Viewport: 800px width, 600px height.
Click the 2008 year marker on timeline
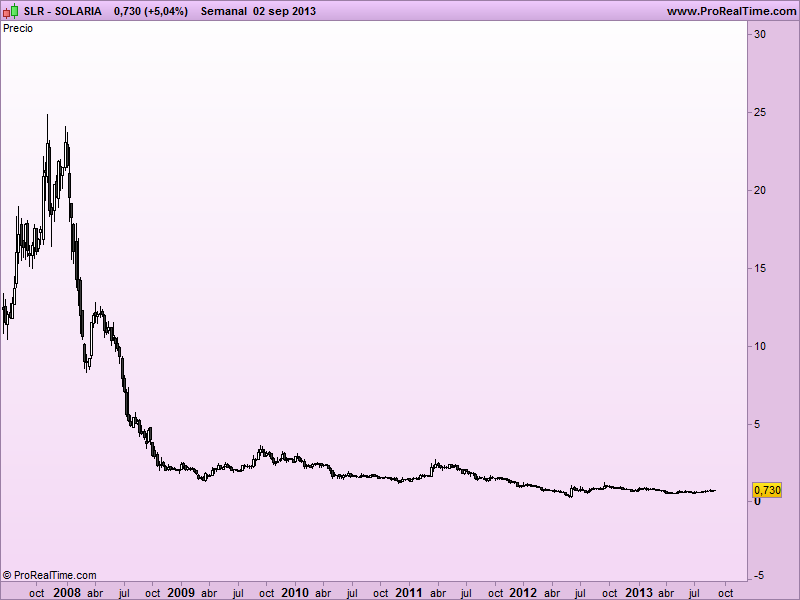click(67, 593)
